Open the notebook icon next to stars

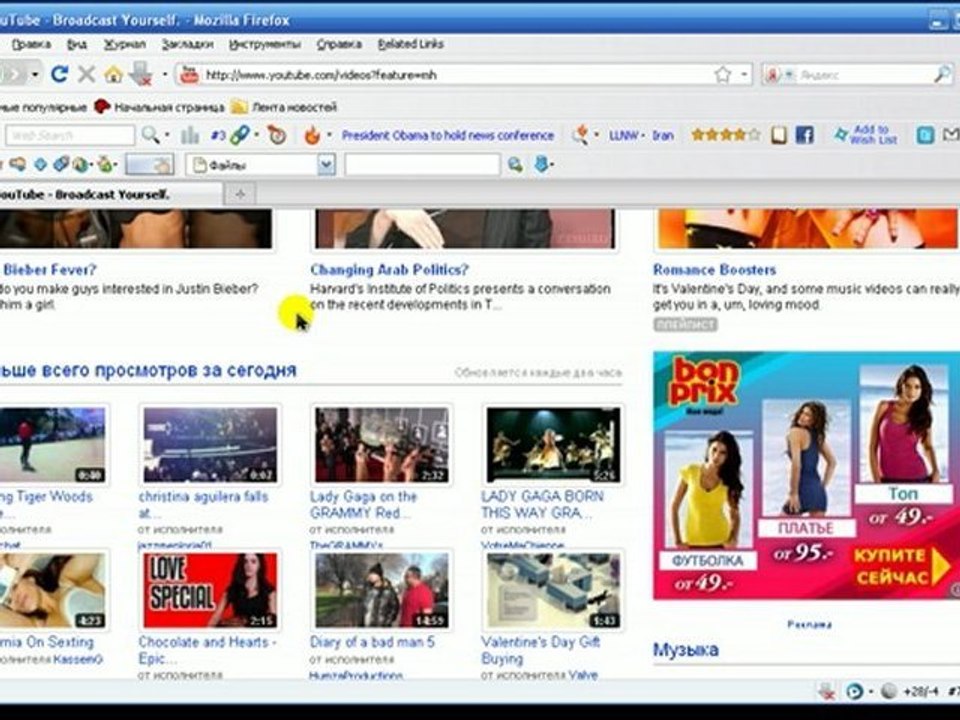pos(778,135)
